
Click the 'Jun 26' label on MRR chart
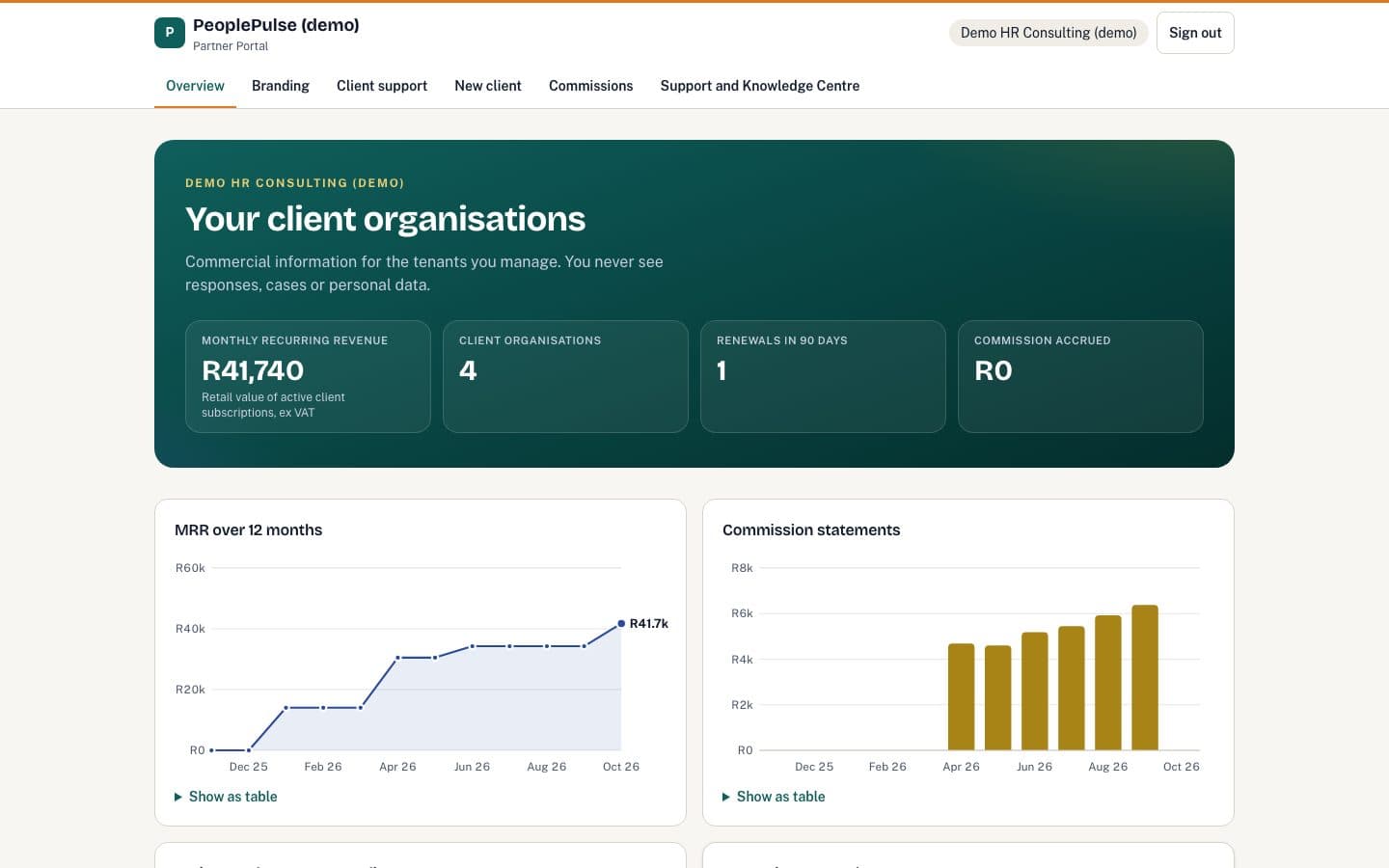[473, 767]
